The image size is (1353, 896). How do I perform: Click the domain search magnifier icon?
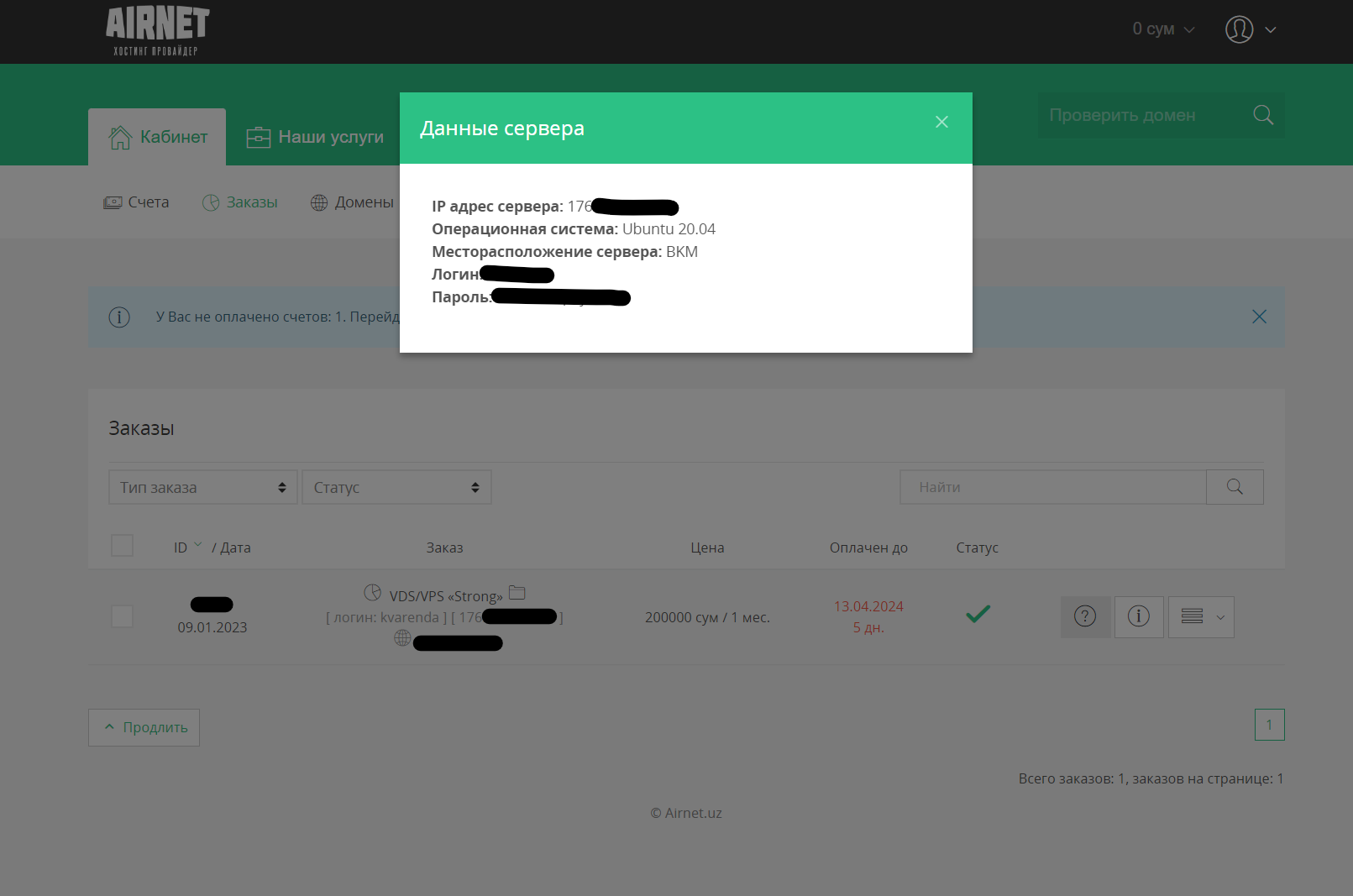(x=1262, y=115)
